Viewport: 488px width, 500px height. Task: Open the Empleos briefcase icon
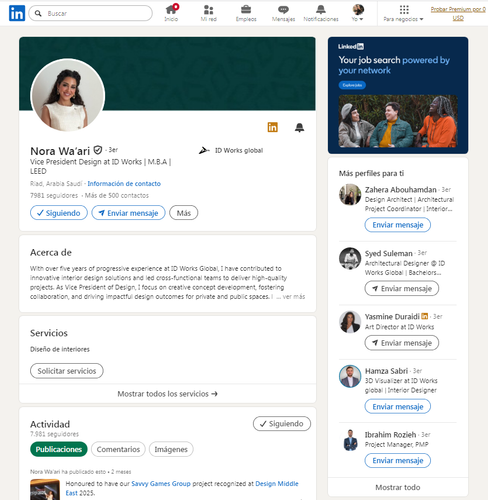tap(246, 13)
